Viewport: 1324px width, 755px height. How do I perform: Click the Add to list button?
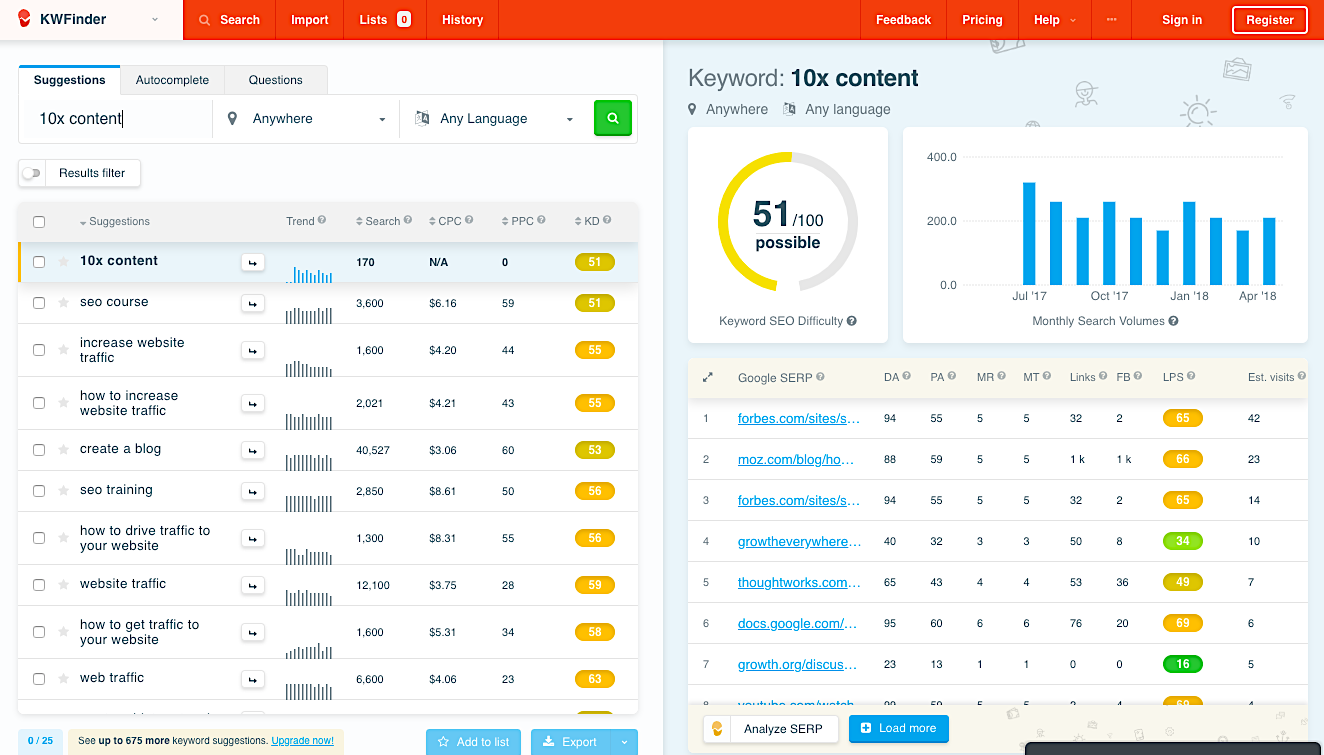pos(473,742)
